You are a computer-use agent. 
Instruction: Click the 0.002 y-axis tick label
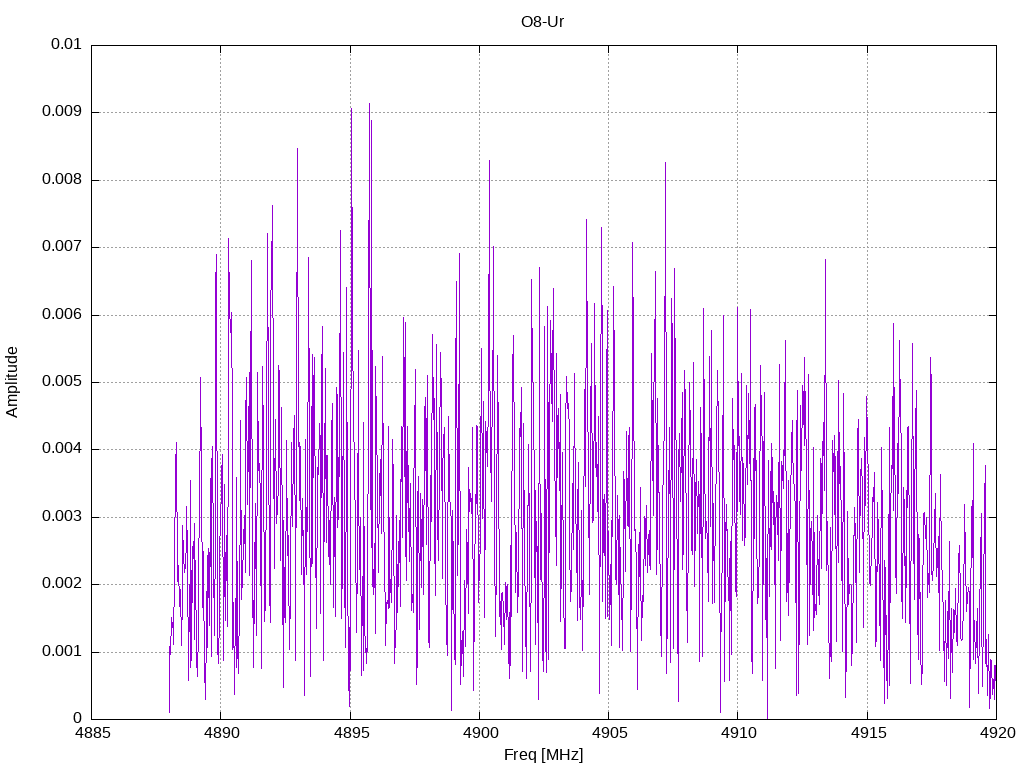point(62,584)
